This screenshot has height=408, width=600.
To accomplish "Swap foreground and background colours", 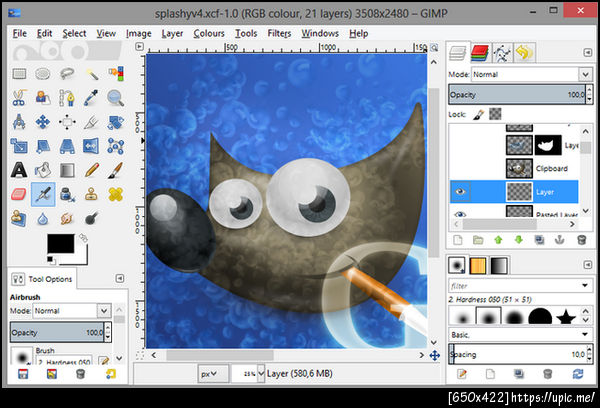I will pos(83,238).
